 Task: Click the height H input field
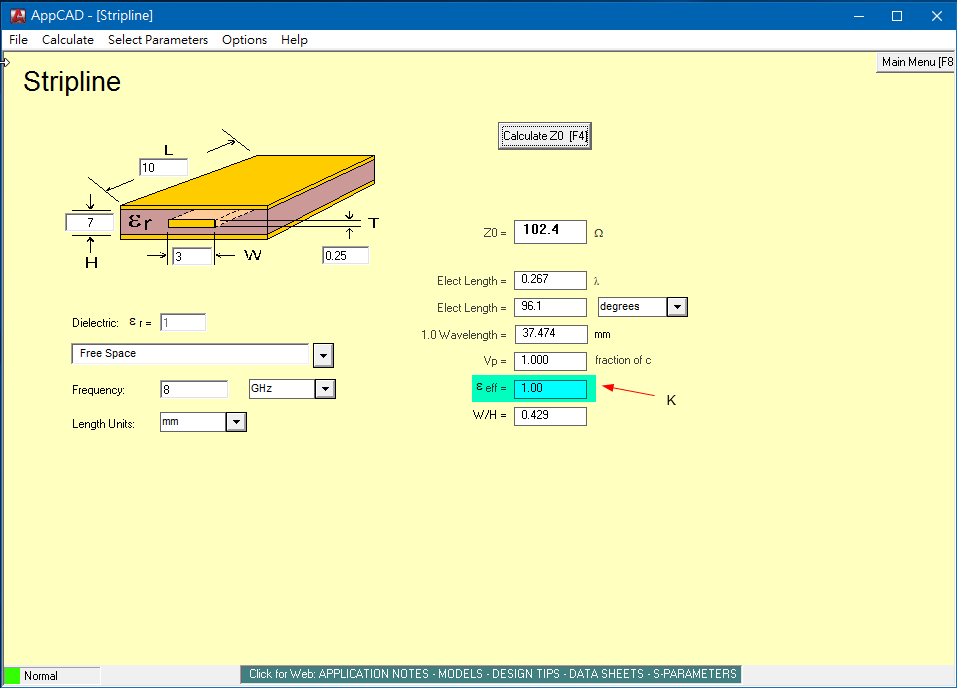pos(90,223)
